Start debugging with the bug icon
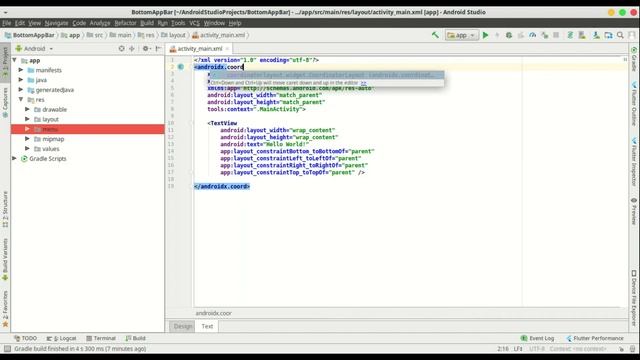Image resolution: width=640 pixels, height=360 pixels. 509,35
